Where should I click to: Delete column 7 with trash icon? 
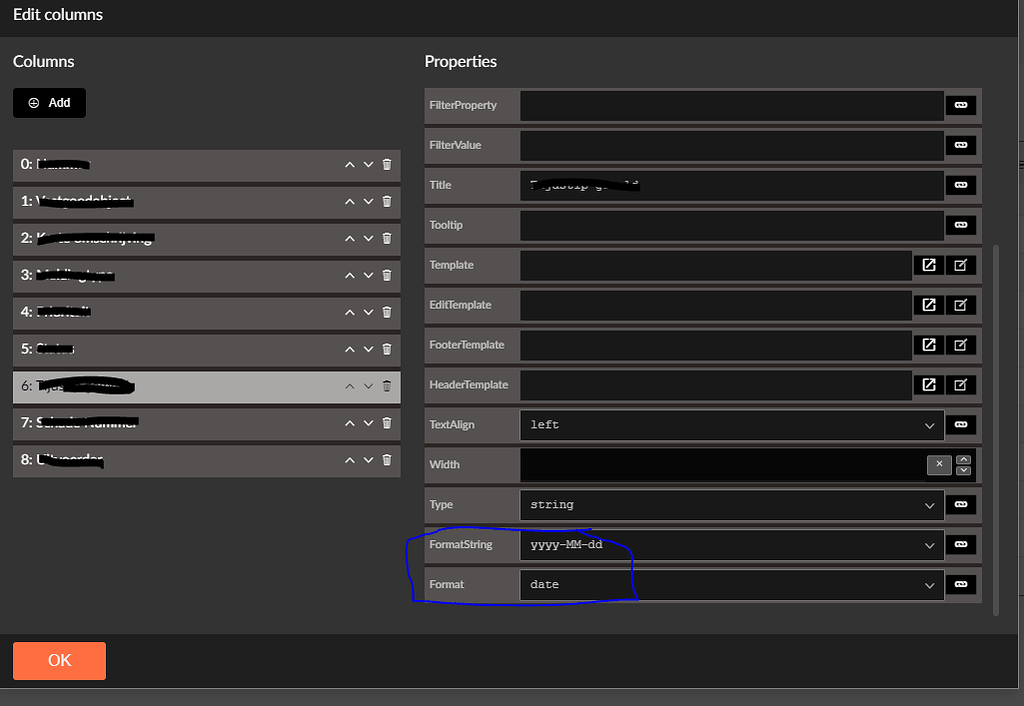387,423
